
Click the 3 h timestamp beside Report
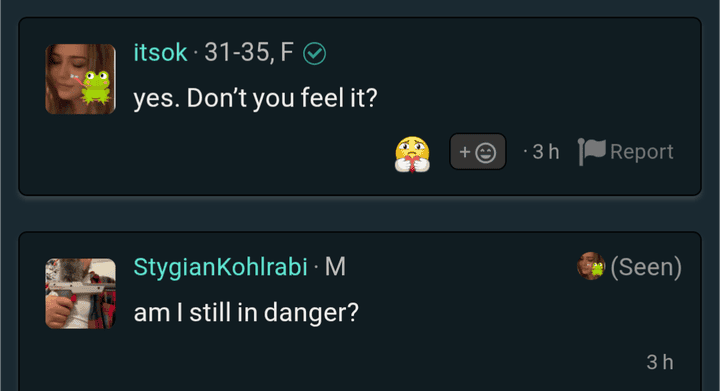click(546, 152)
